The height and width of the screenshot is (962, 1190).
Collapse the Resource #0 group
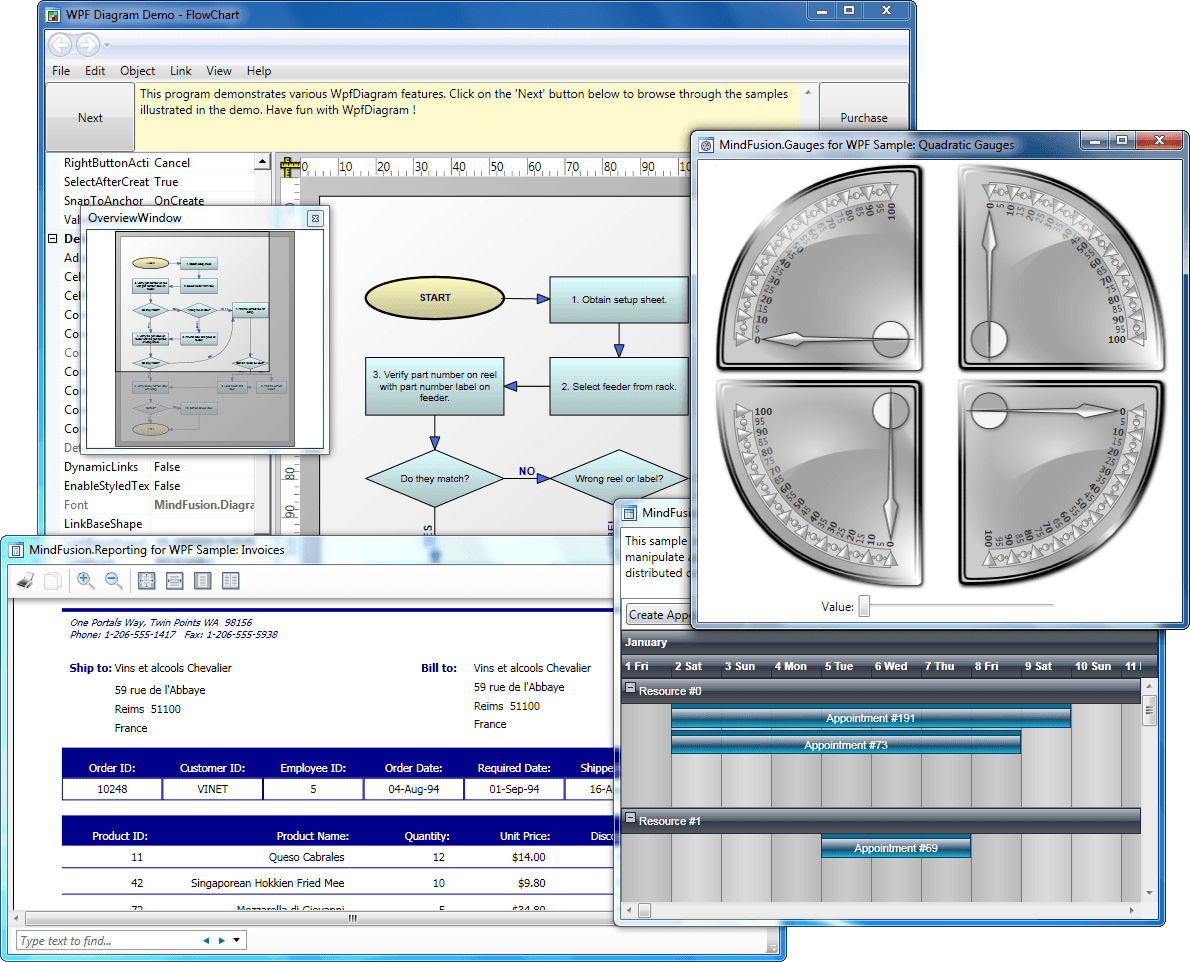coord(630,688)
